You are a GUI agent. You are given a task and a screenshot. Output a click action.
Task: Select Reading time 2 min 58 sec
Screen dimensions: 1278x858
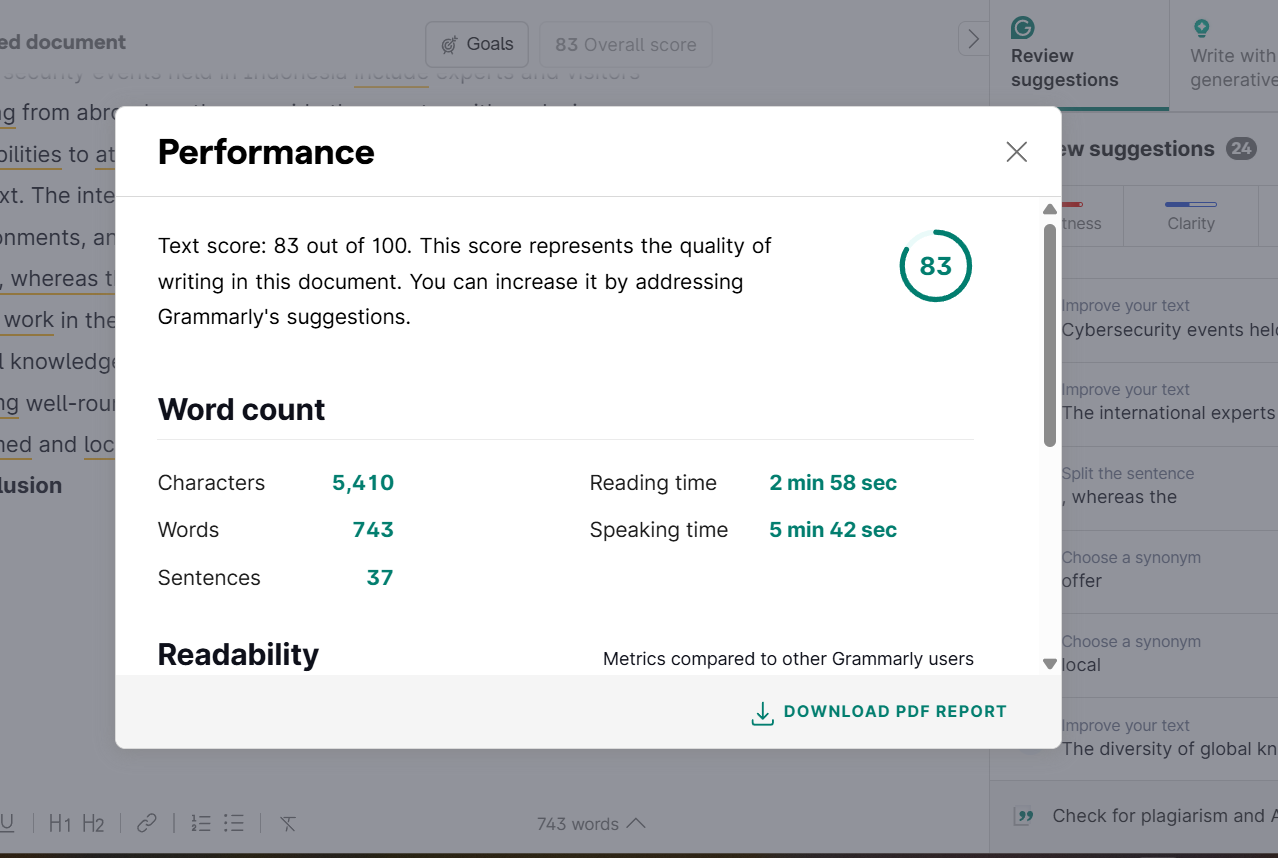pos(833,483)
